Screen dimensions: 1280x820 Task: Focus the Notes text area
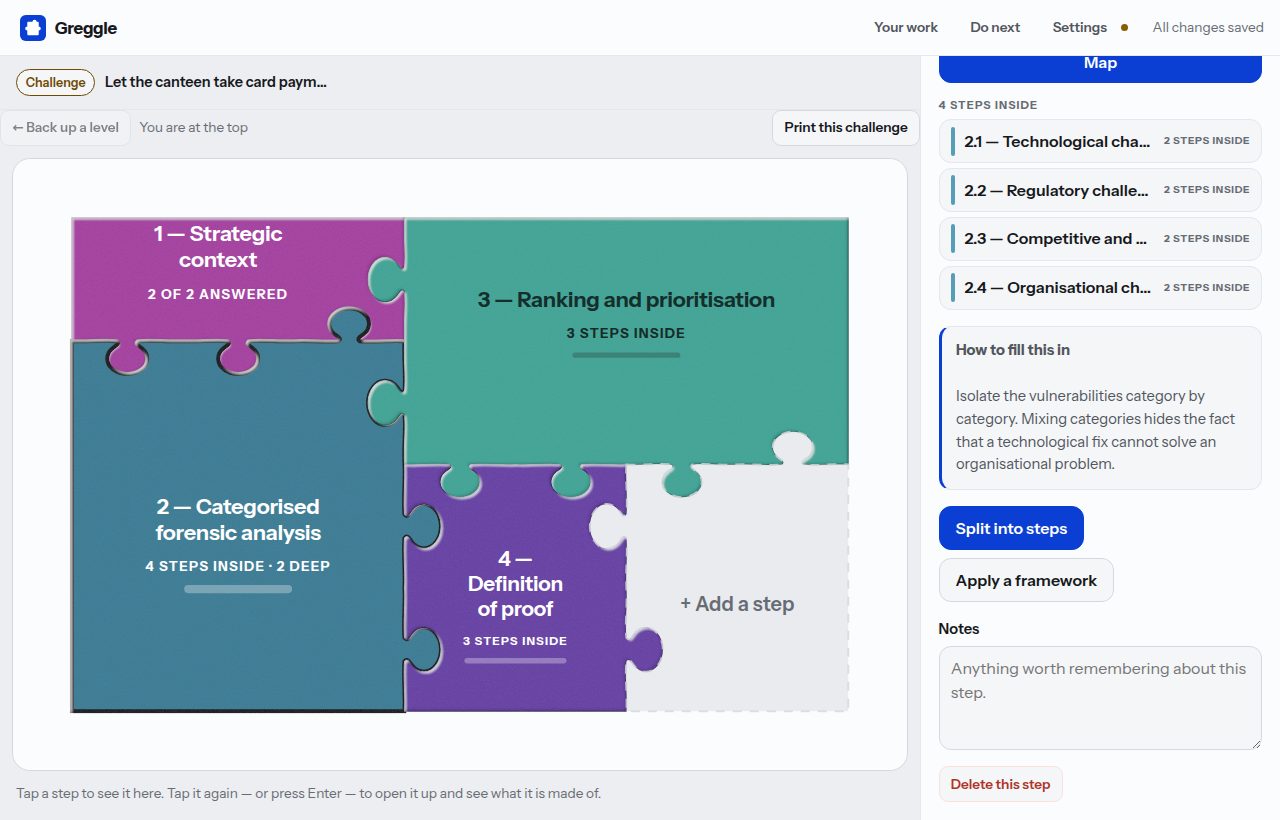tap(1100, 698)
